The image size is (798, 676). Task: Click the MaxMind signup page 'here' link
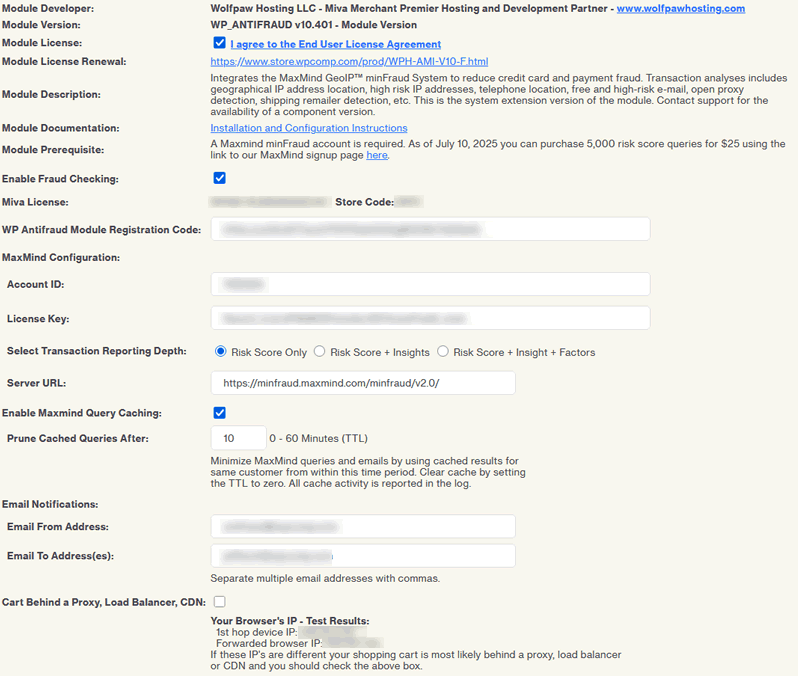tap(376, 156)
